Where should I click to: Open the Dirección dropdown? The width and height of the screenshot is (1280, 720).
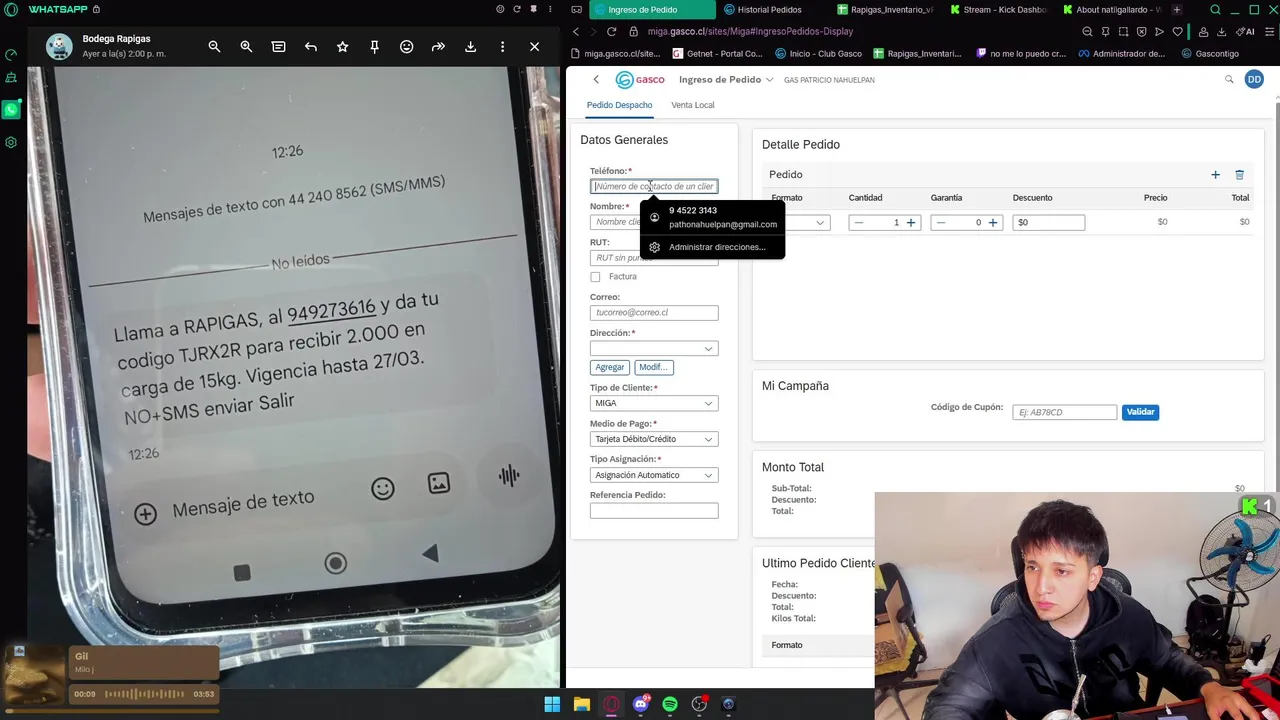pos(654,349)
